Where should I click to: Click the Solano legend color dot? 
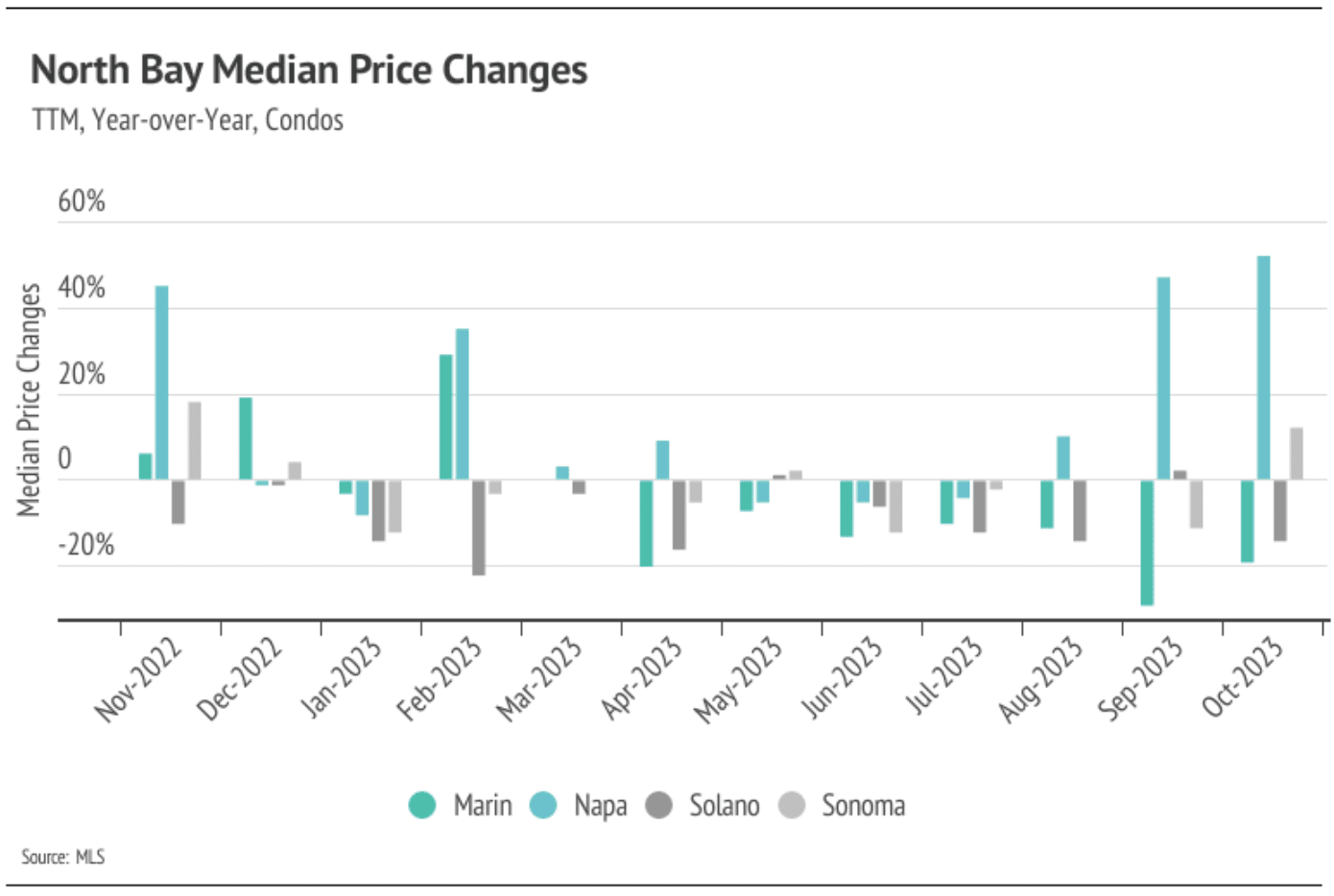click(658, 805)
